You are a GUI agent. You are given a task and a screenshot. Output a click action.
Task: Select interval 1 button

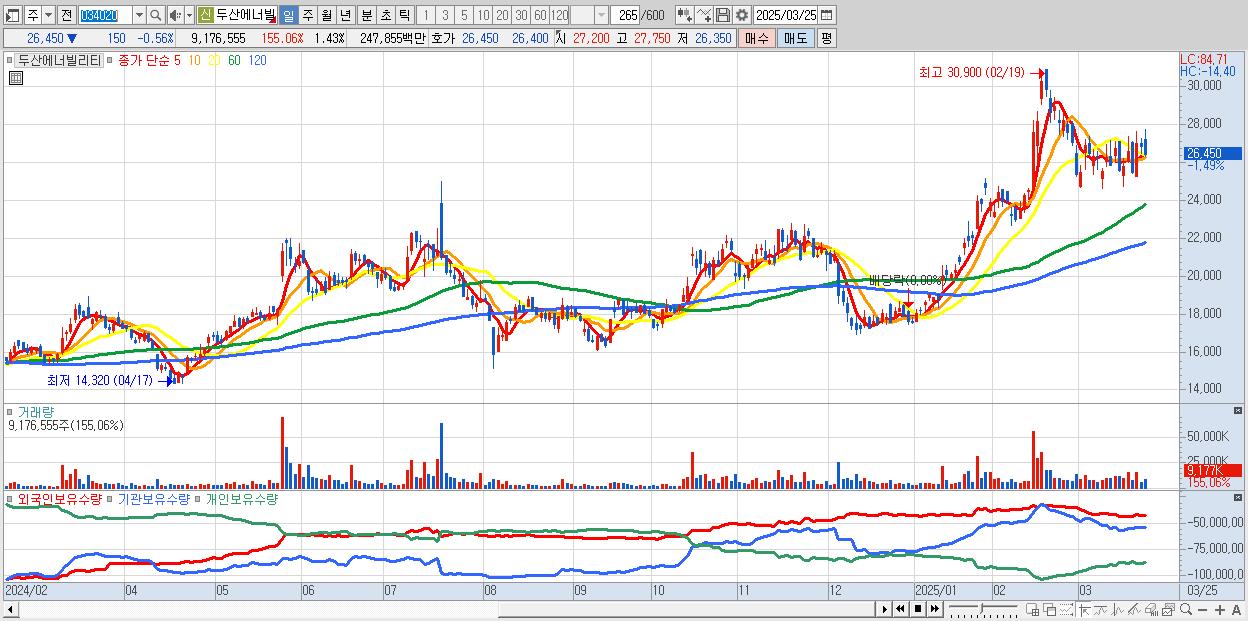426,15
